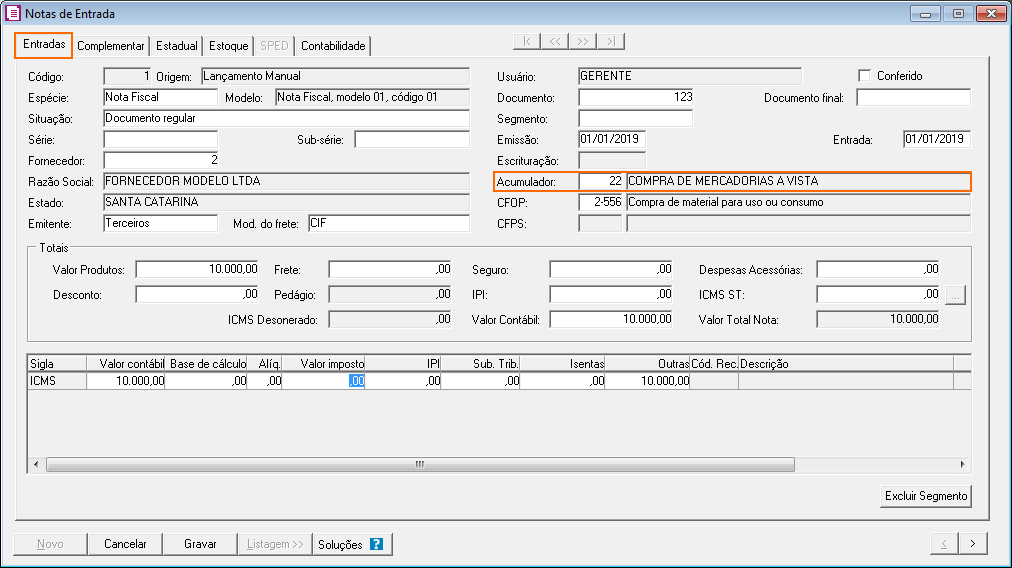
Task: Advance several records with >> button
Action: pos(582,41)
